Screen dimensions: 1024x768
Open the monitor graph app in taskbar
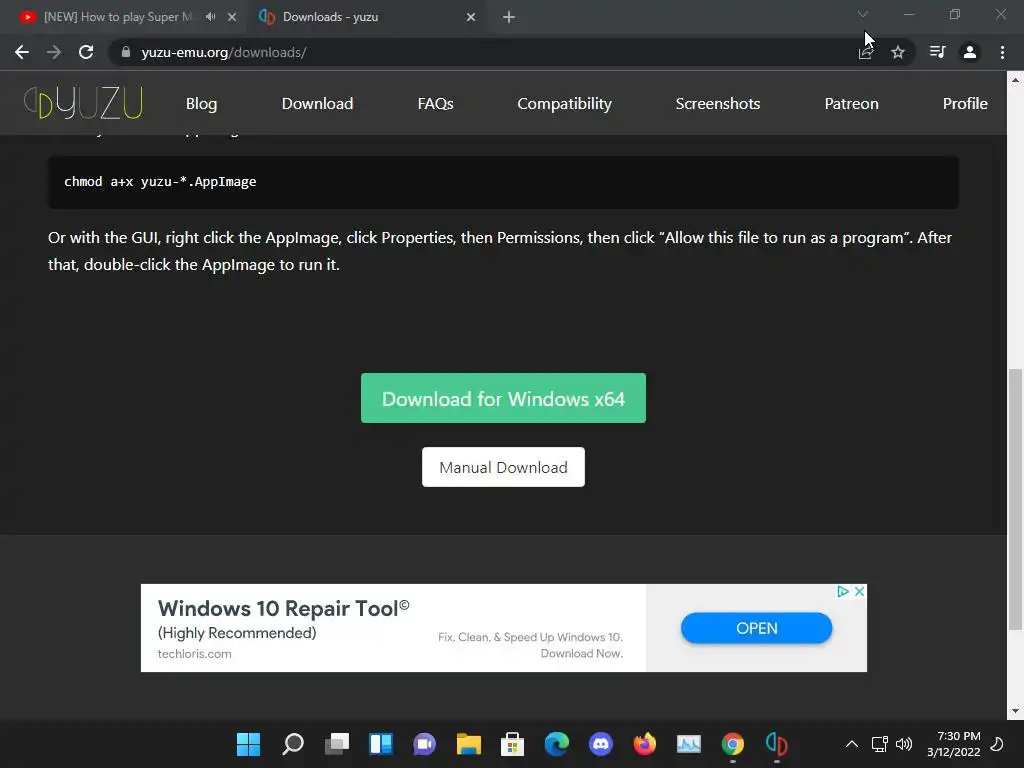coord(689,744)
